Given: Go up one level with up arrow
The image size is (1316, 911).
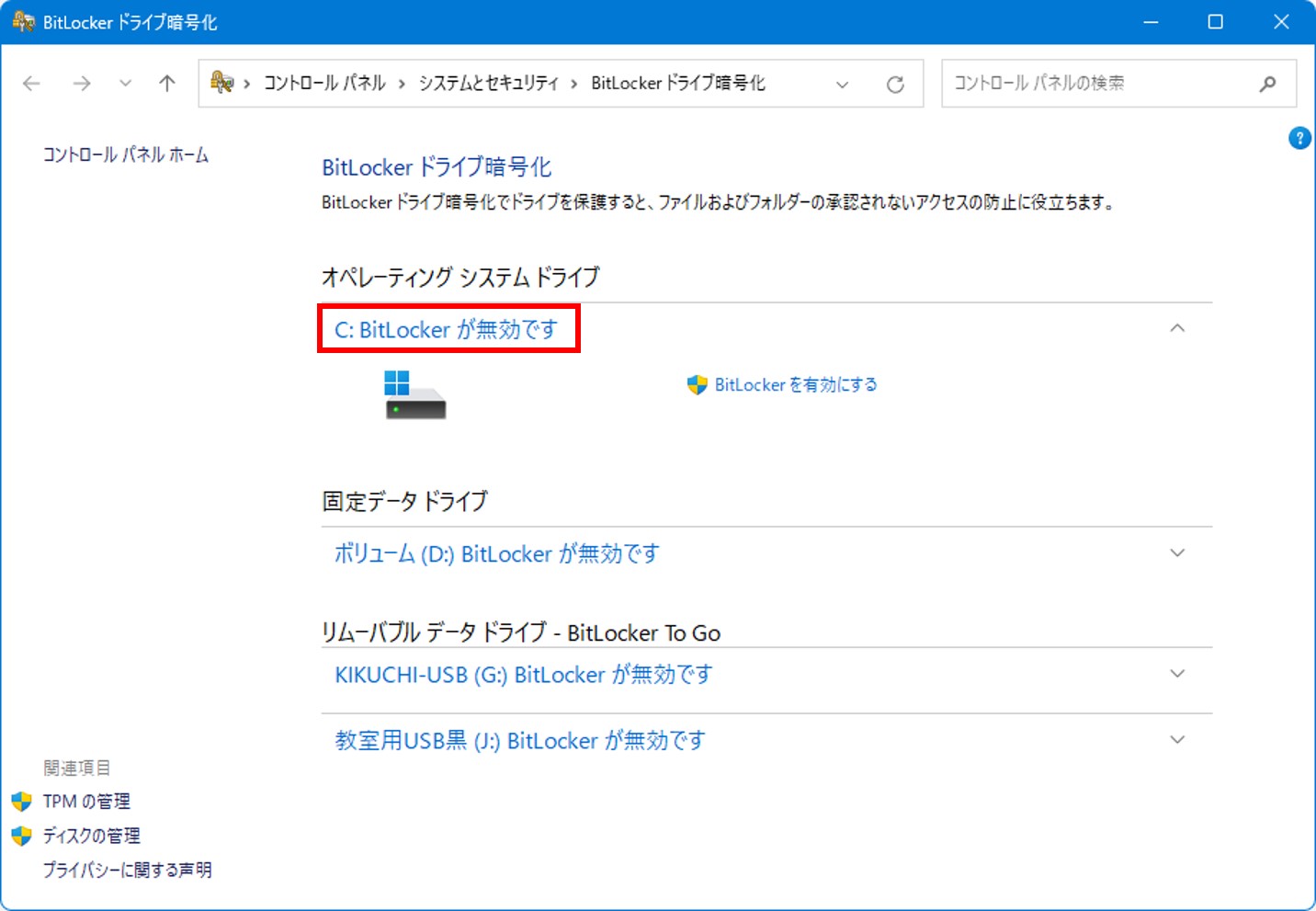Looking at the screenshot, I should point(167,84).
